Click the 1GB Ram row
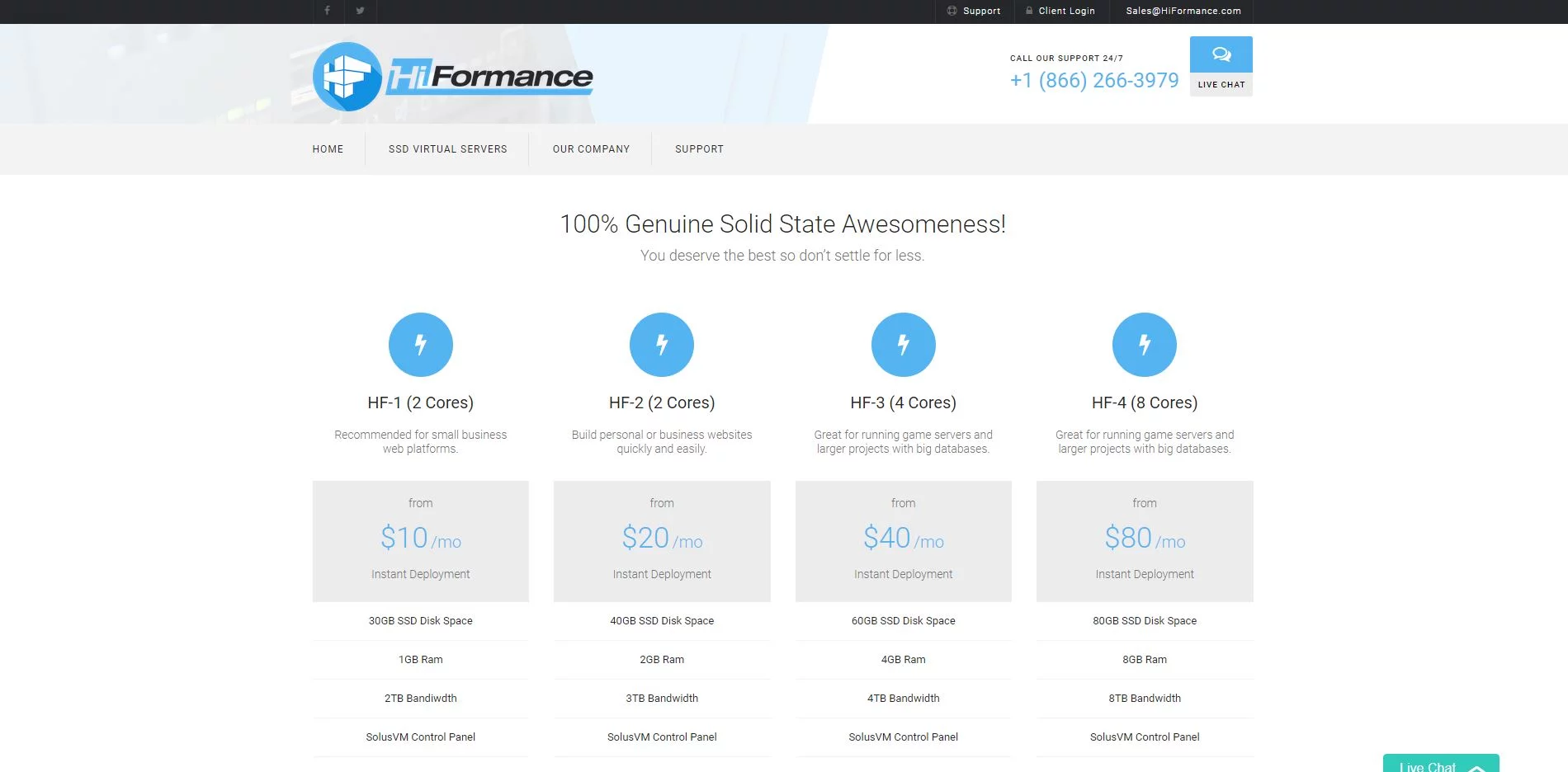This screenshot has width=1568, height=772. tap(421, 660)
